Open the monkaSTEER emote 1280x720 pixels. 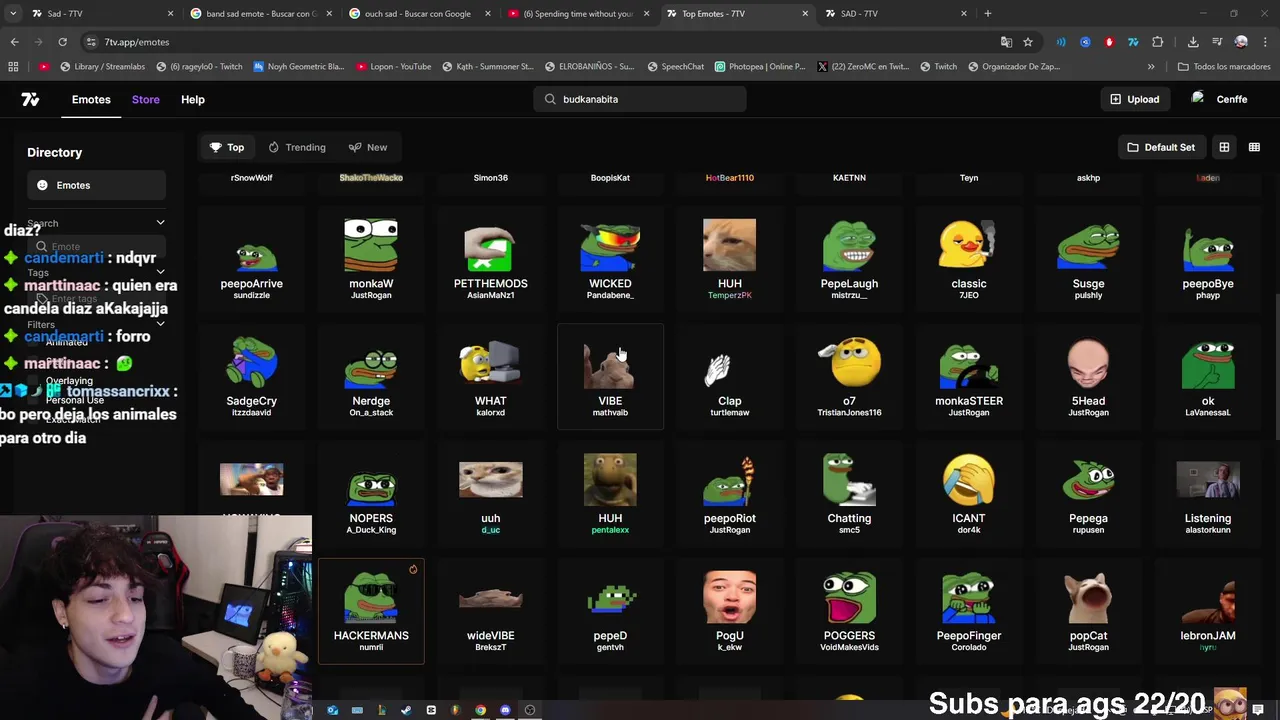pos(969,377)
